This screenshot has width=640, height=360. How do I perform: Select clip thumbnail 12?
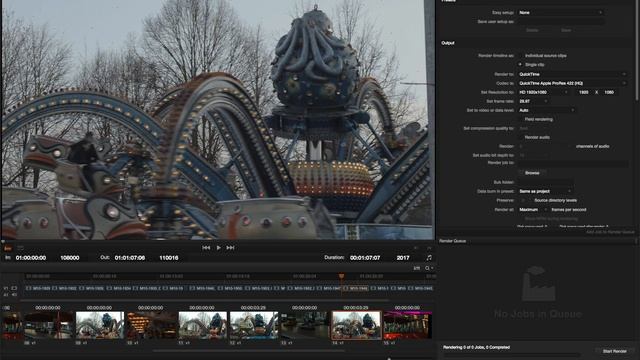(254, 325)
